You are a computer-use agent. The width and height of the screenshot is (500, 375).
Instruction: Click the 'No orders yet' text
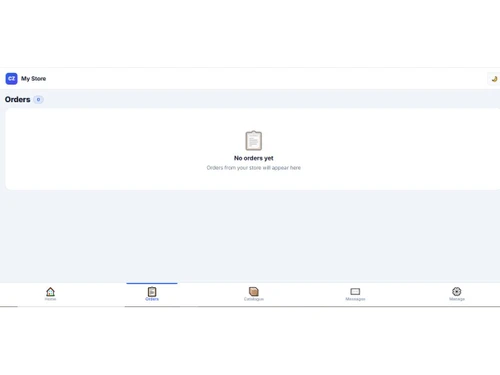[x=254, y=158]
